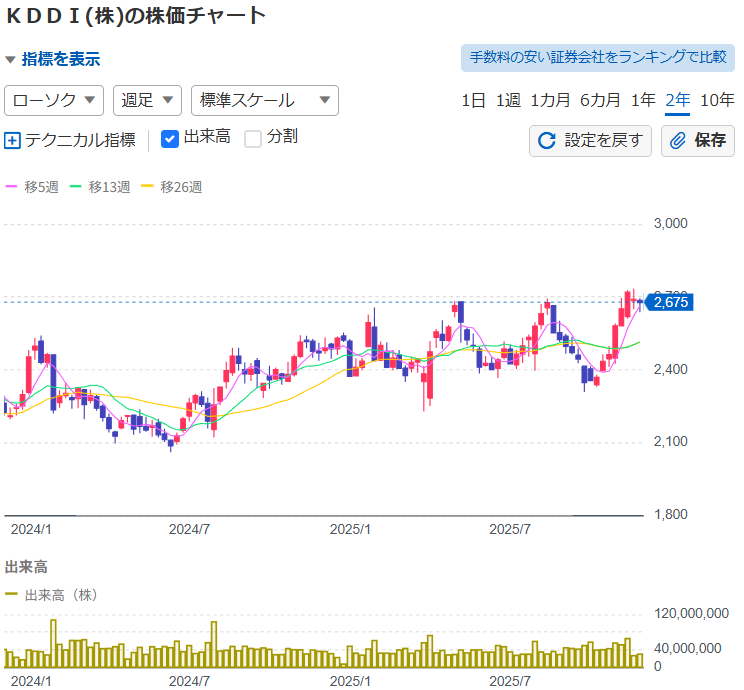Click the paperclip icon in 保存 button

(678, 140)
